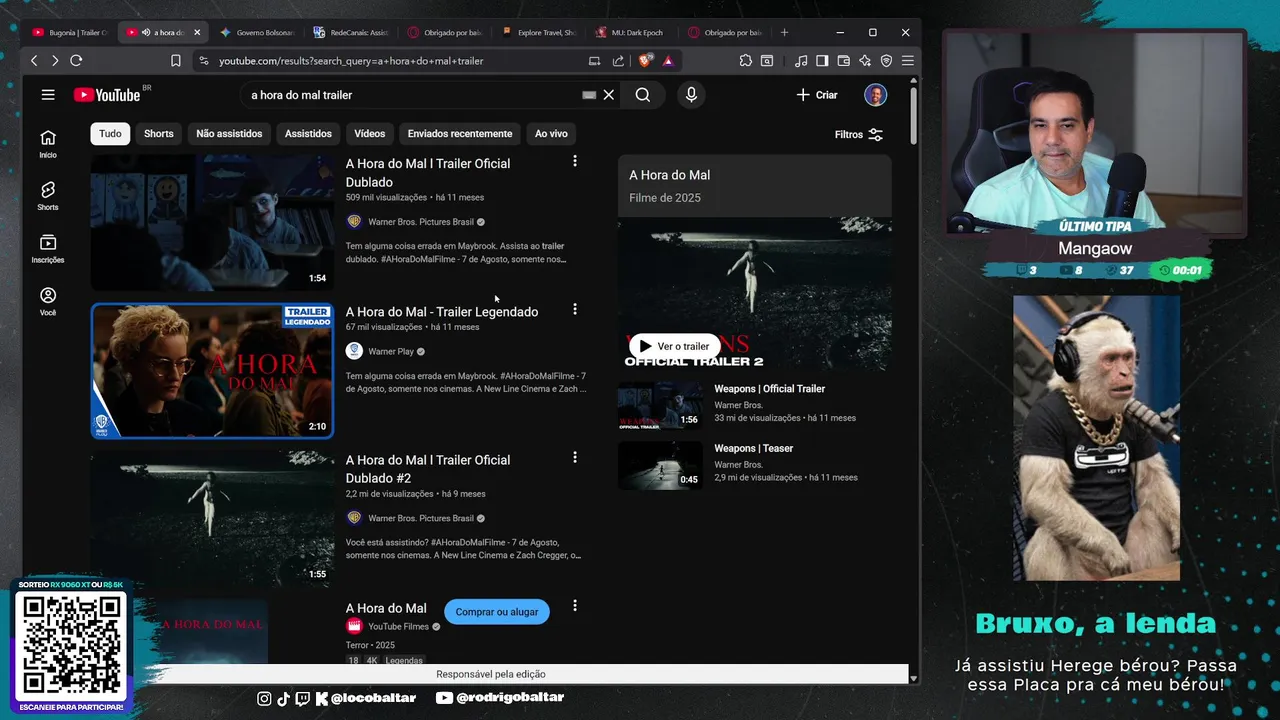
Task: Switch to the RedeCanais browser tab
Action: click(350, 32)
